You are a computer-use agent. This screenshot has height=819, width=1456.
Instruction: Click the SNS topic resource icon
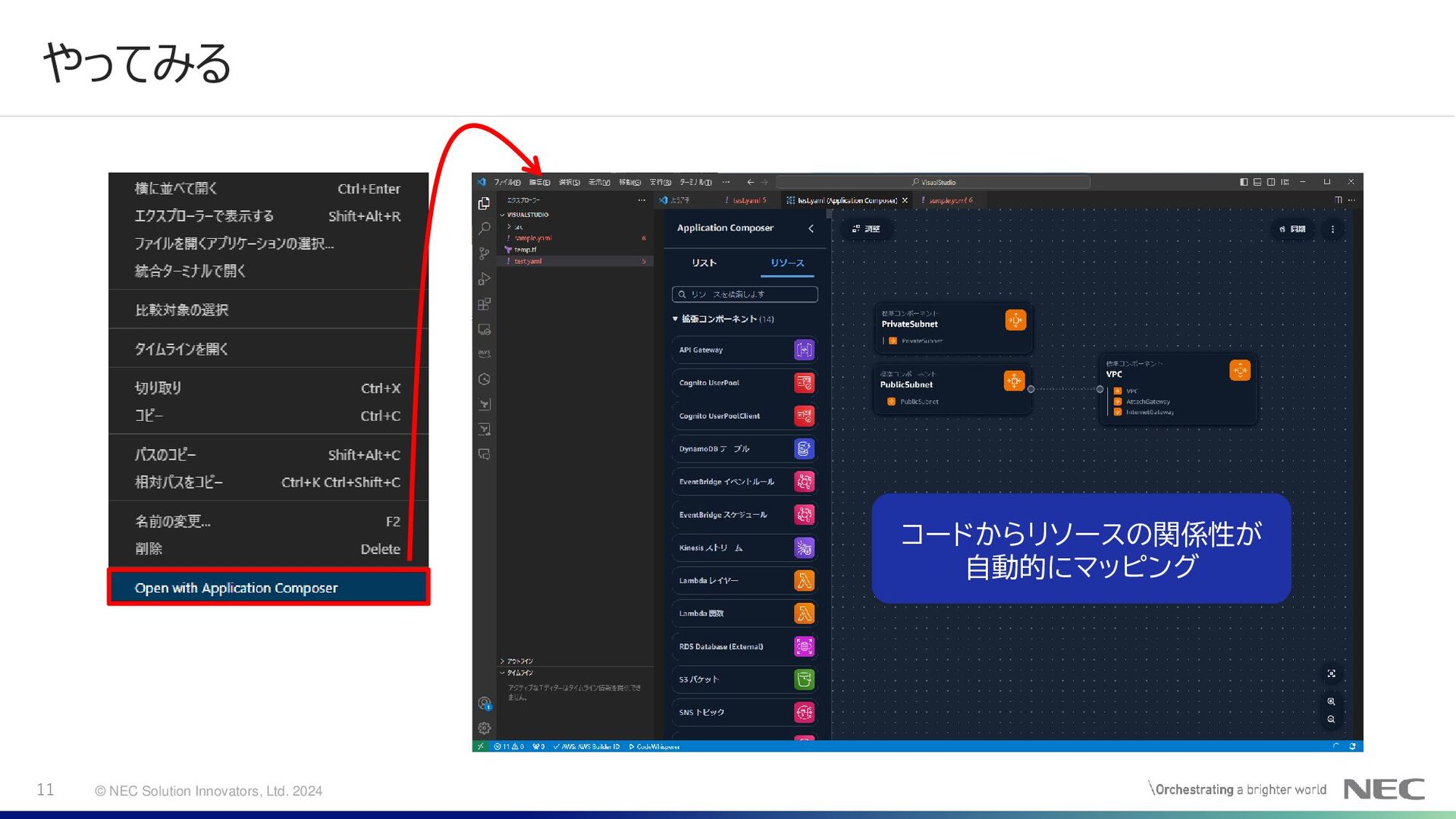click(x=804, y=712)
